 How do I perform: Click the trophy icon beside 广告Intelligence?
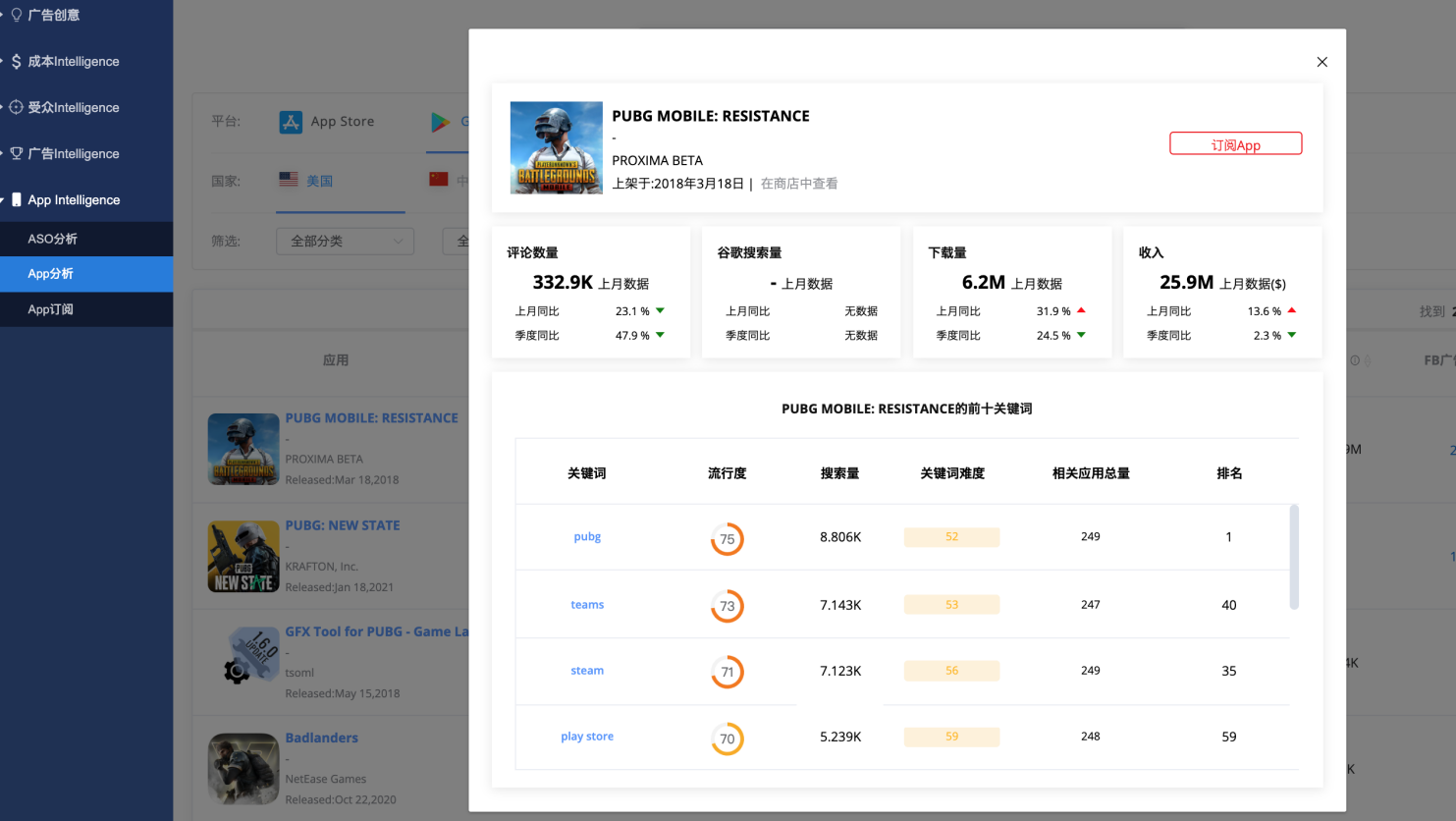16,153
